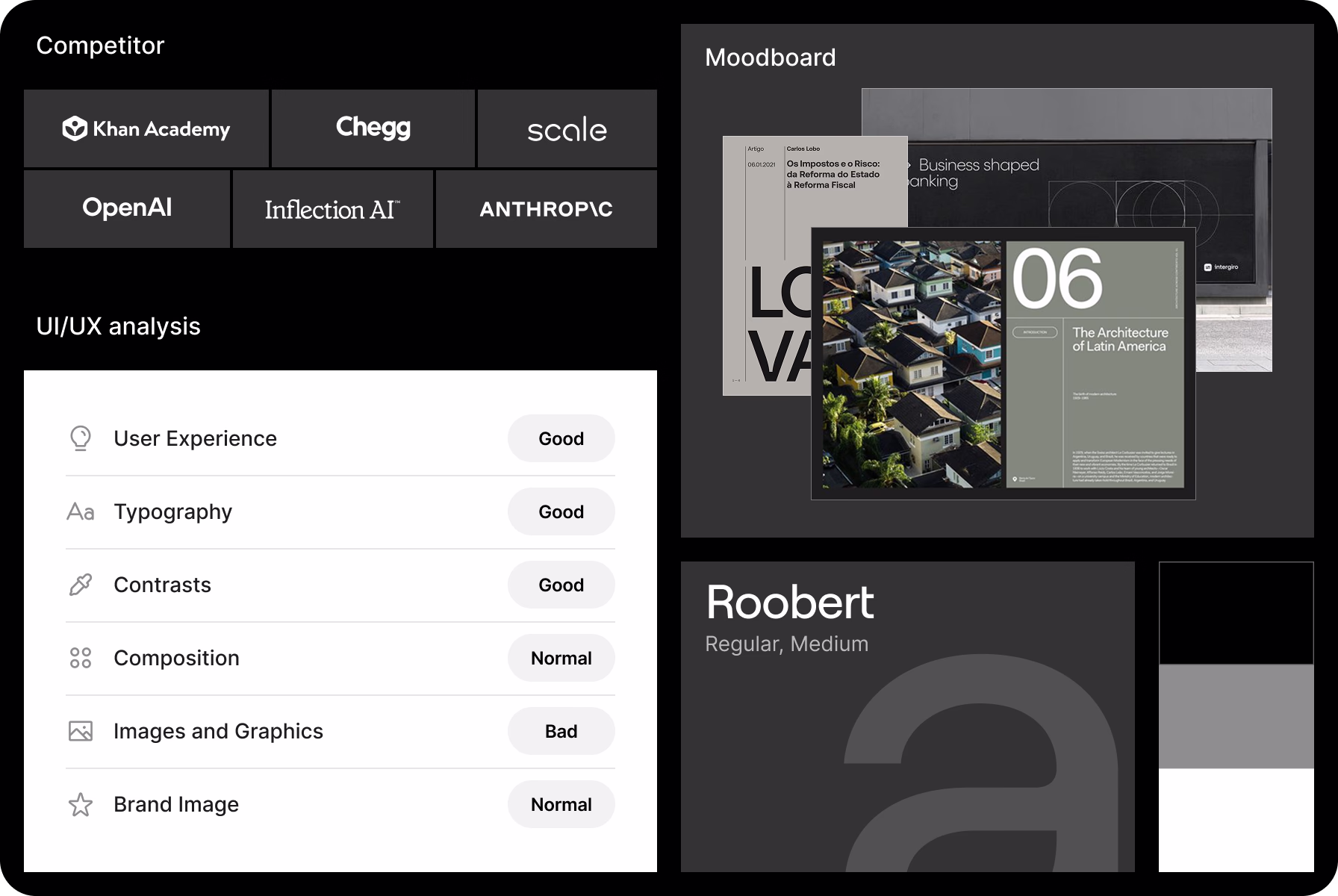Image resolution: width=1338 pixels, height=896 pixels.
Task: Pick the white color swatch
Action: coord(1236,821)
